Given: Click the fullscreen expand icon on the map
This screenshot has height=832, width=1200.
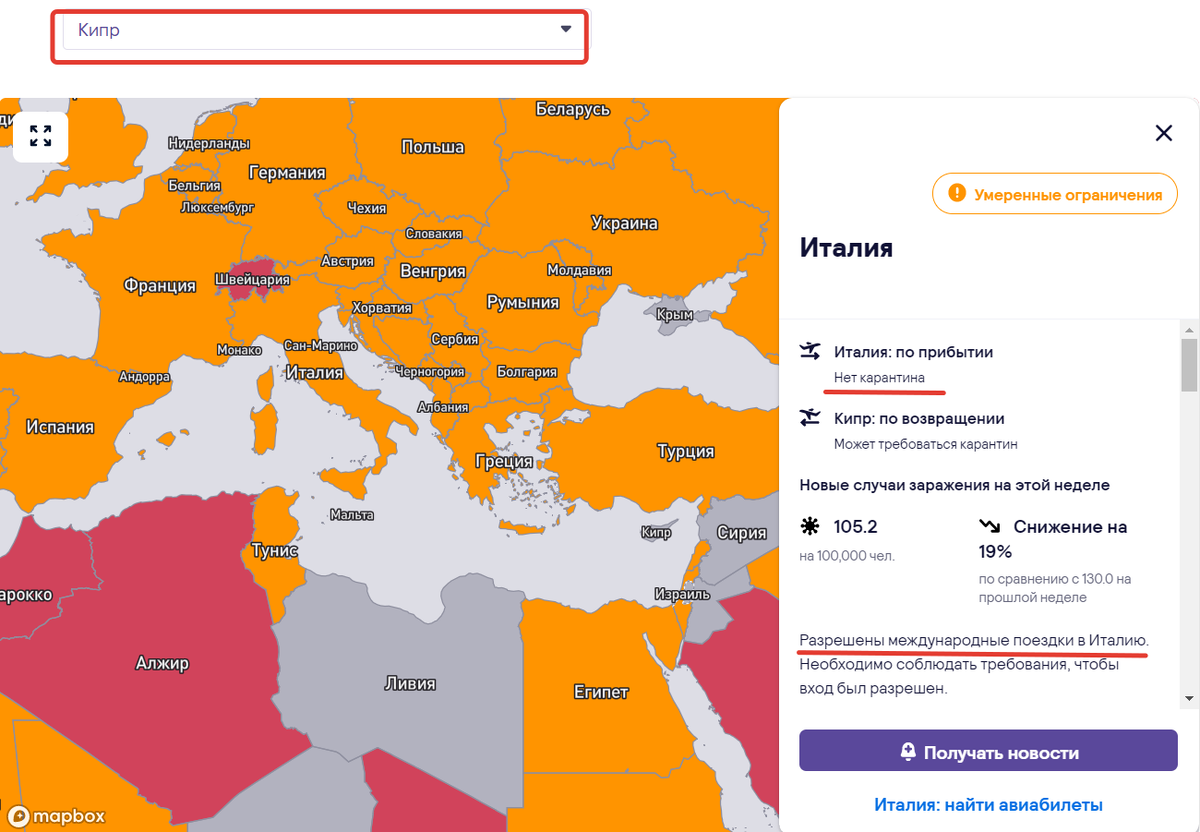Looking at the screenshot, I should [x=40, y=136].
